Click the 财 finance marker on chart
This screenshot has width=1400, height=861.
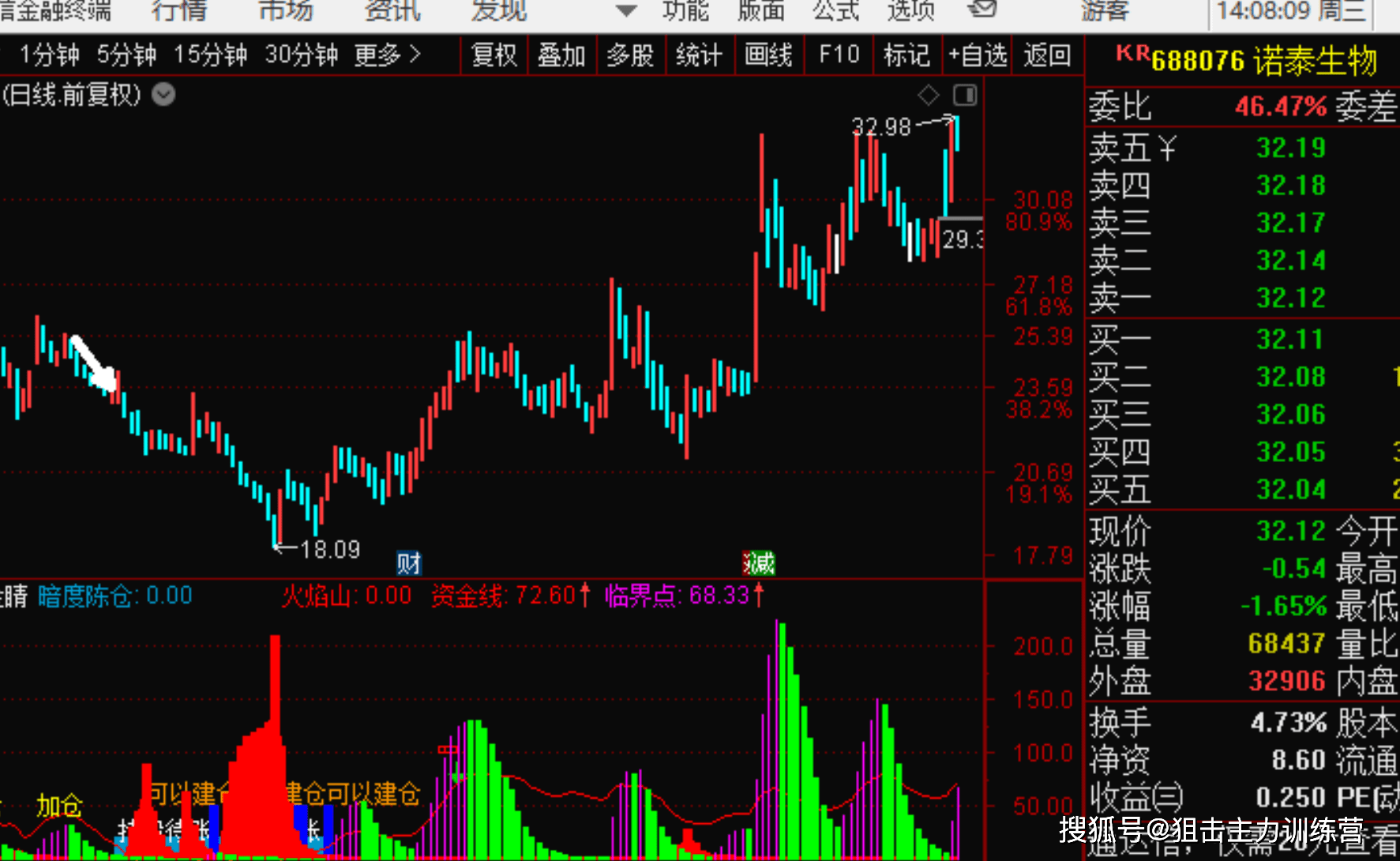409,563
